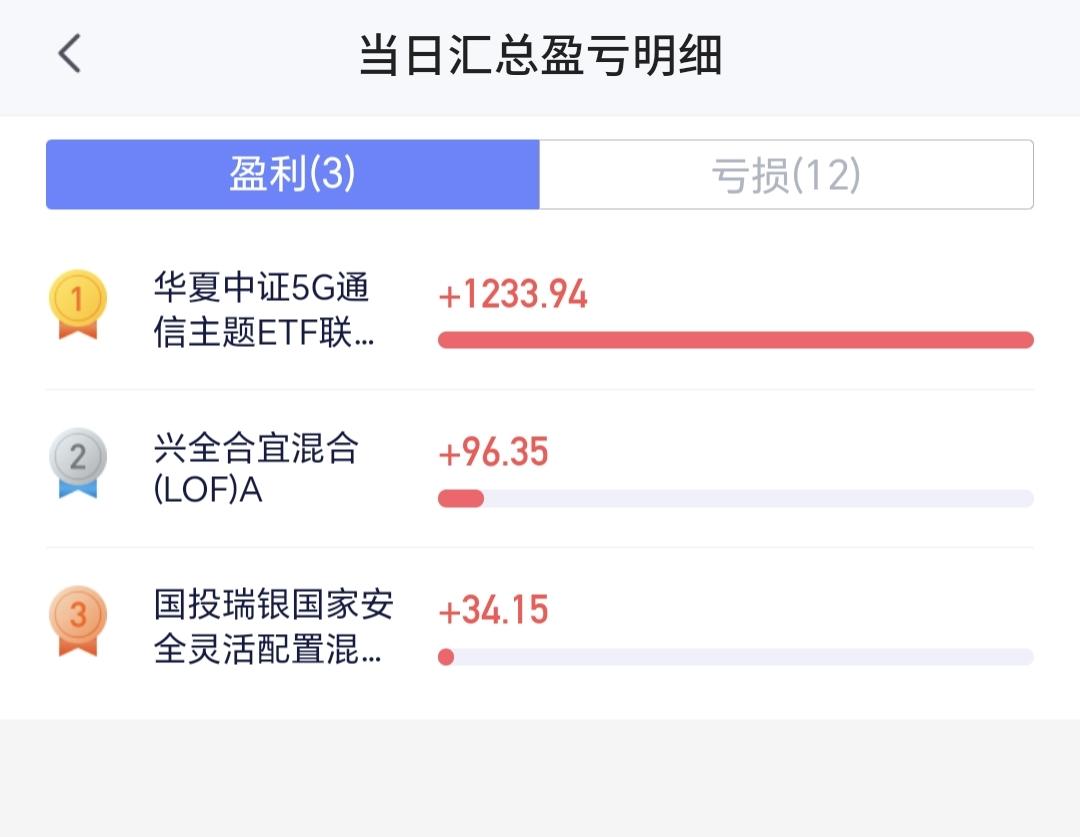Click the short red fill of 兴全合宜 bar
1080x837 pixels.
coord(461,498)
